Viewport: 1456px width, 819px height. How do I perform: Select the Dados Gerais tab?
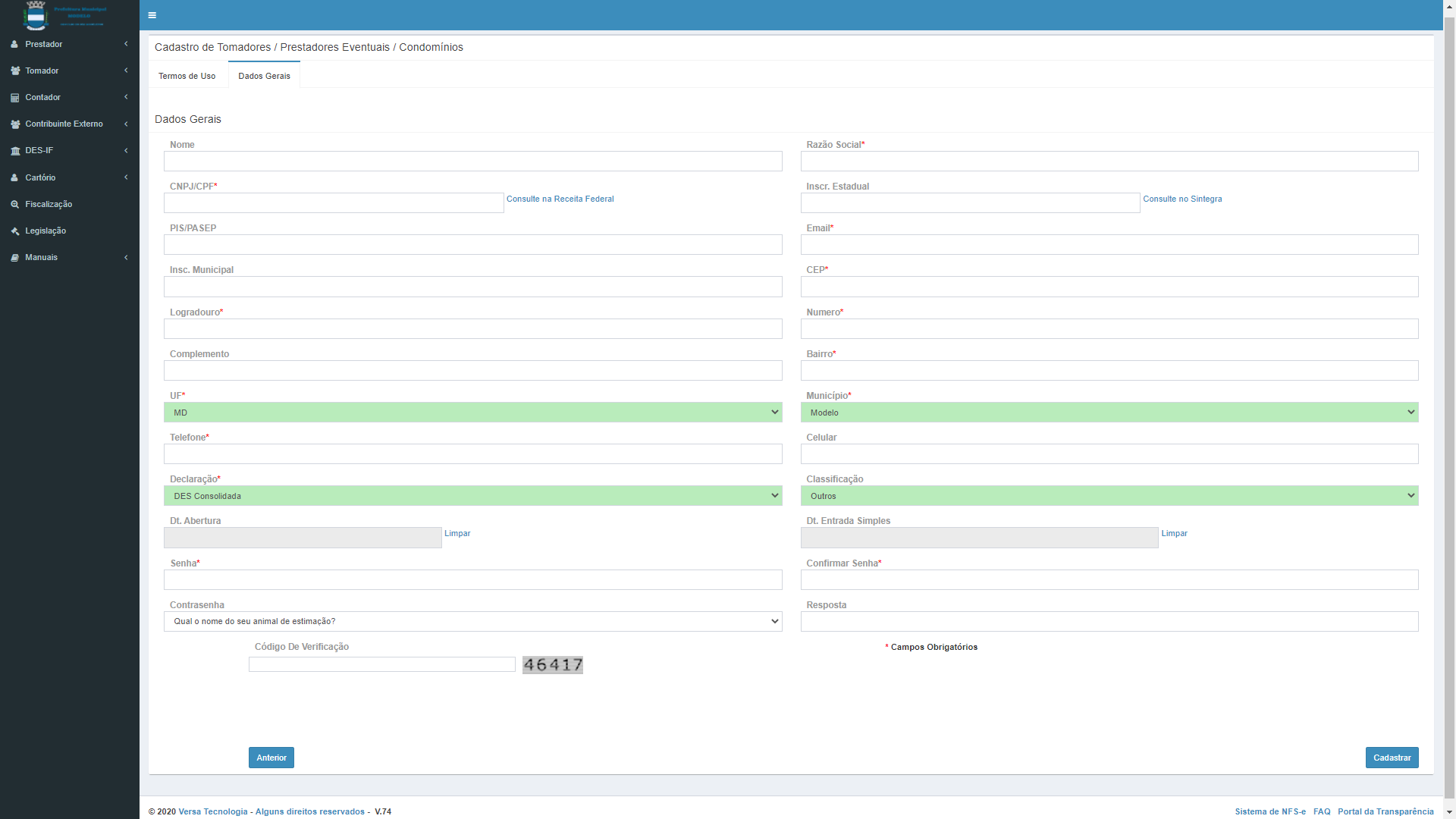[x=264, y=76]
